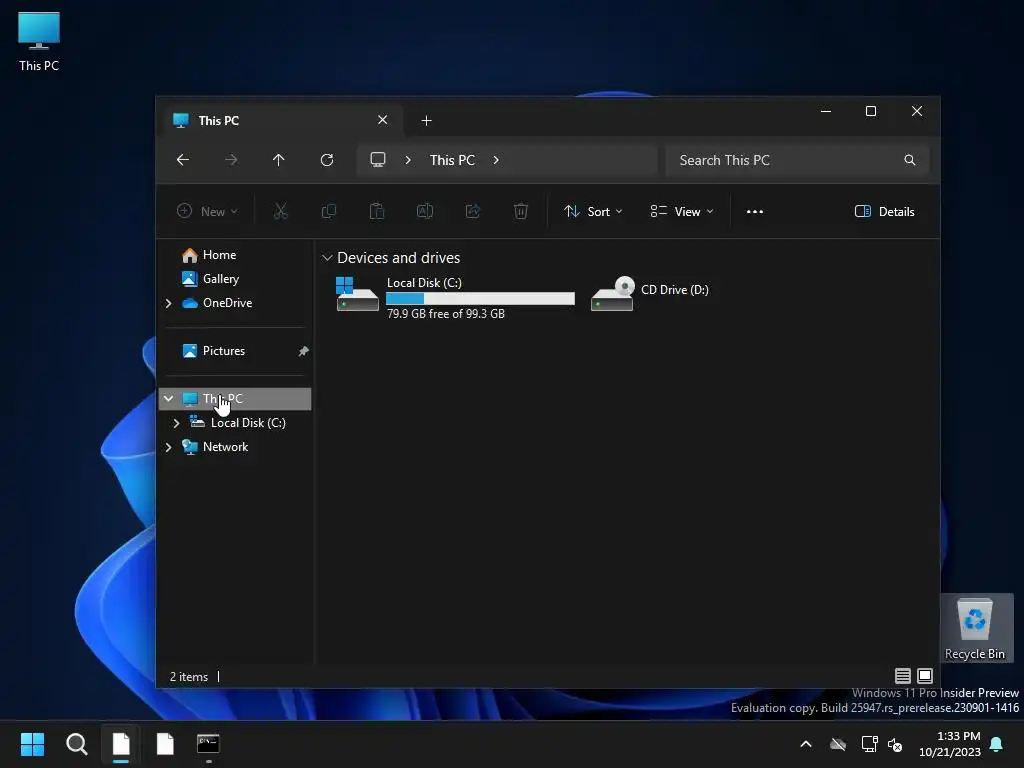Screen dimensions: 1024x768
Task: Open the notifications bell
Action: (x=997, y=744)
